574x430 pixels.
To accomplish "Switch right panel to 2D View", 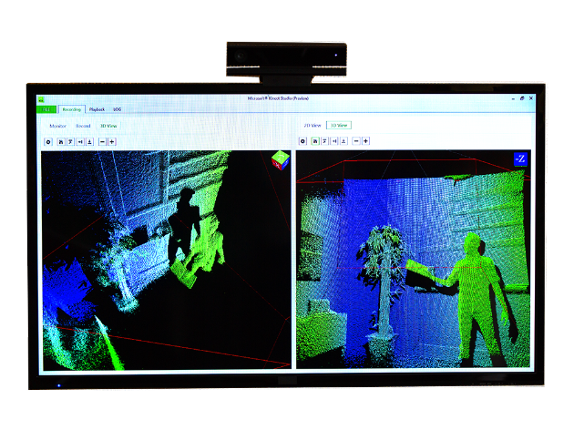I will click(312, 125).
